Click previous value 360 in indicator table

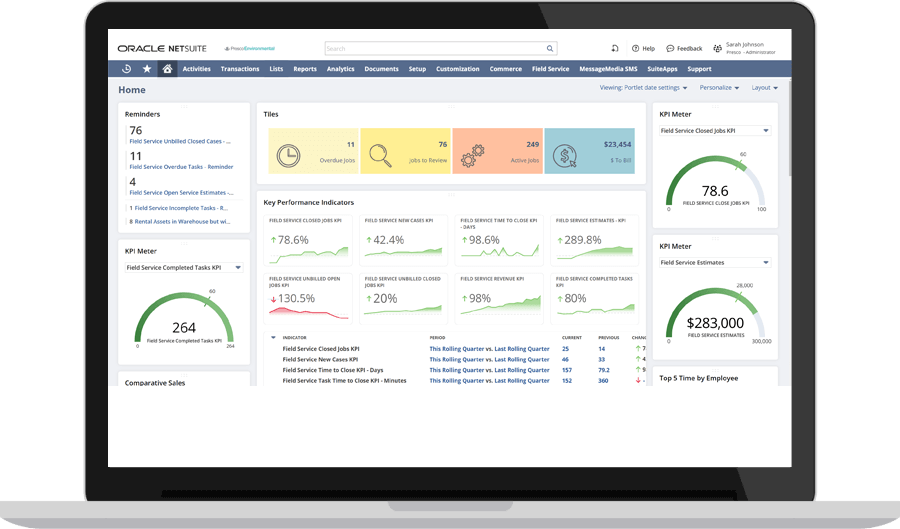tap(603, 381)
